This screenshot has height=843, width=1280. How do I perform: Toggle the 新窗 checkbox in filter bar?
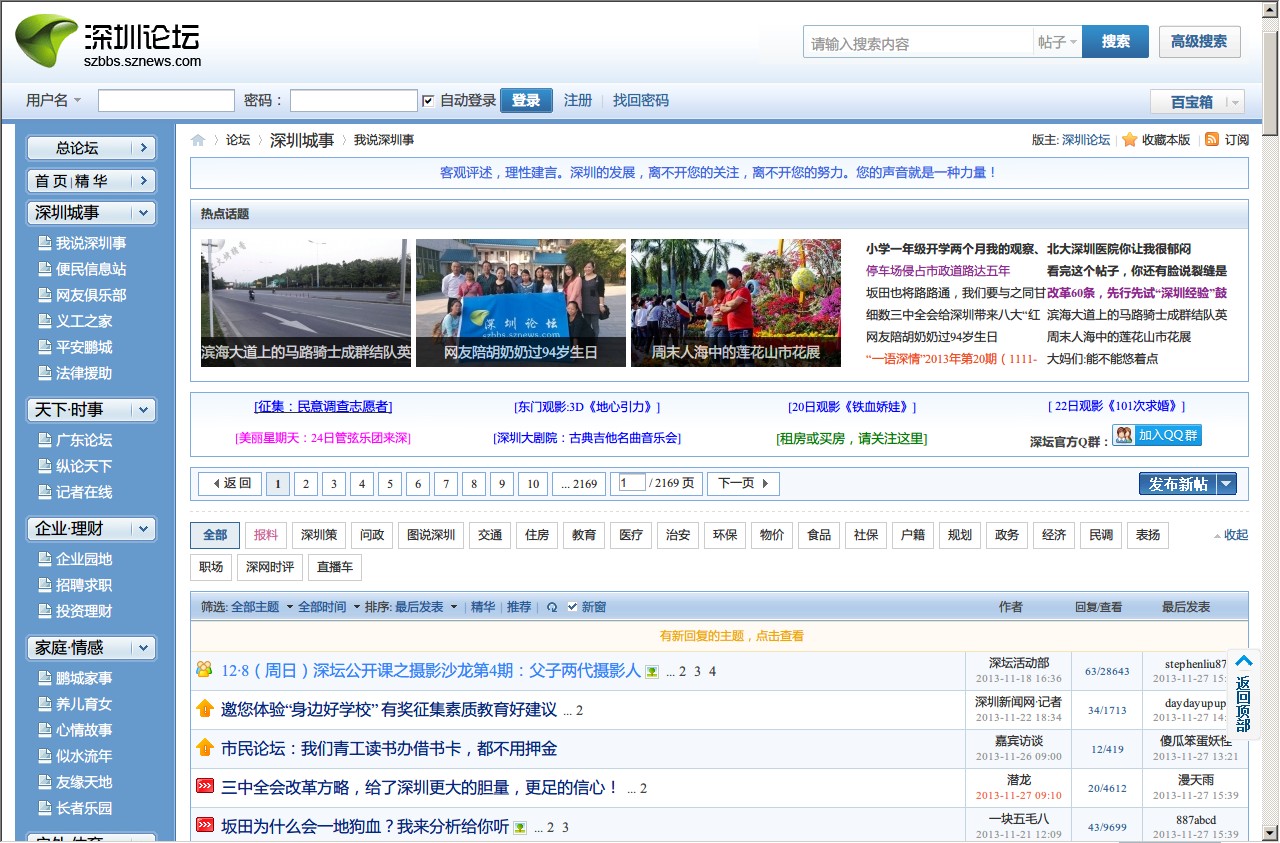[572, 606]
